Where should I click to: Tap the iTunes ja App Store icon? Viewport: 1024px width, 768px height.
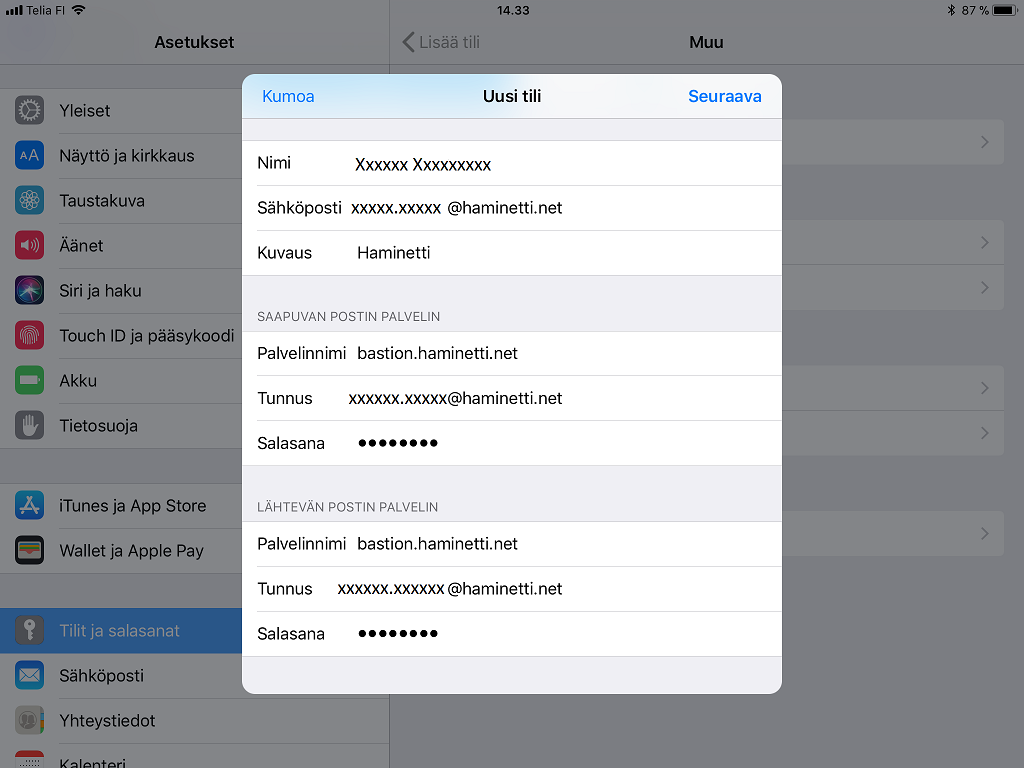click(29, 505)
